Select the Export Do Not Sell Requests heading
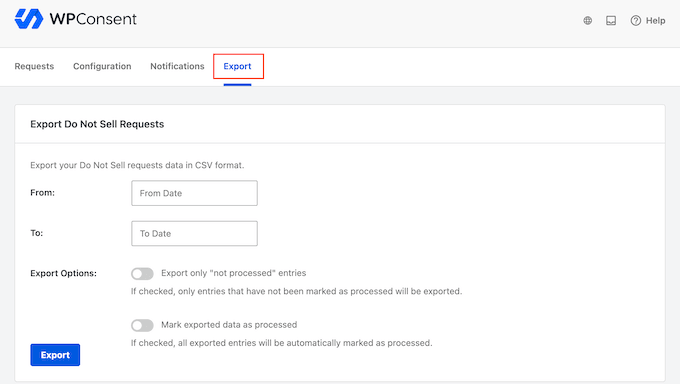Image resolution: width=680 pixels, height=384 pixels. (x=97, y=124)
